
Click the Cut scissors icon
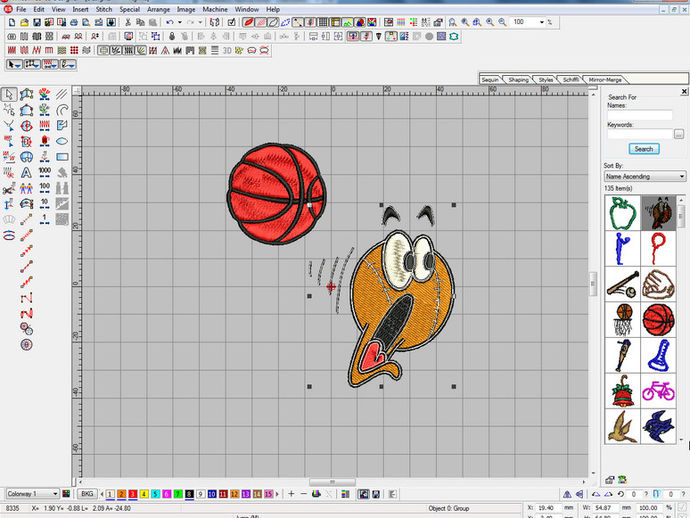pos(128,22)
